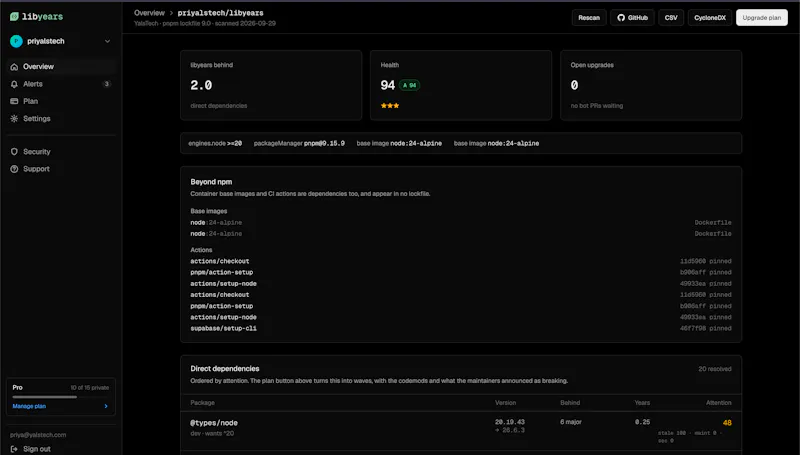The image size is (800, 455).
Task: Click the Manage plan chevron arrow
Action: tap(106, 406)
